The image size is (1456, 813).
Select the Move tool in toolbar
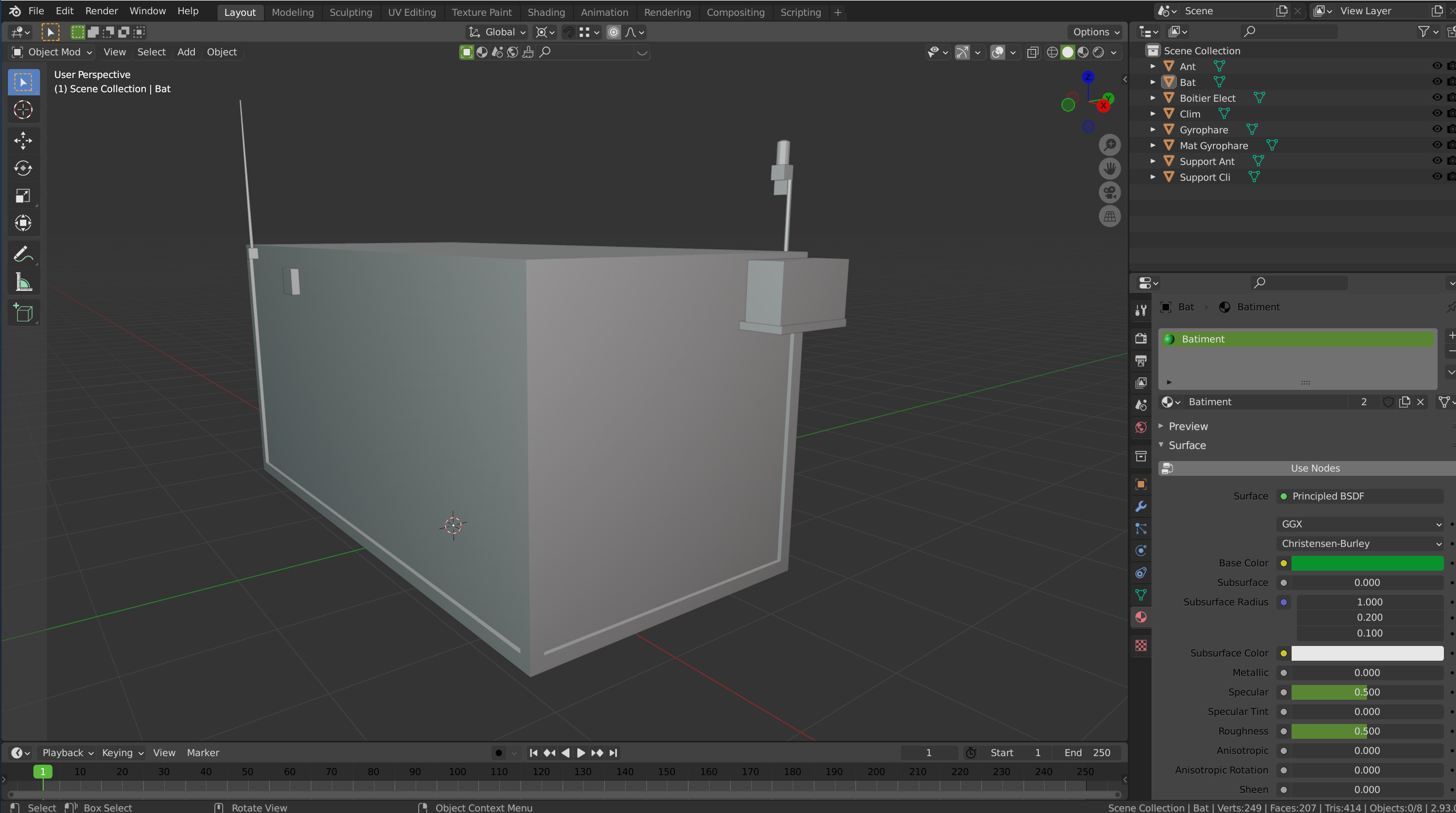23,140
